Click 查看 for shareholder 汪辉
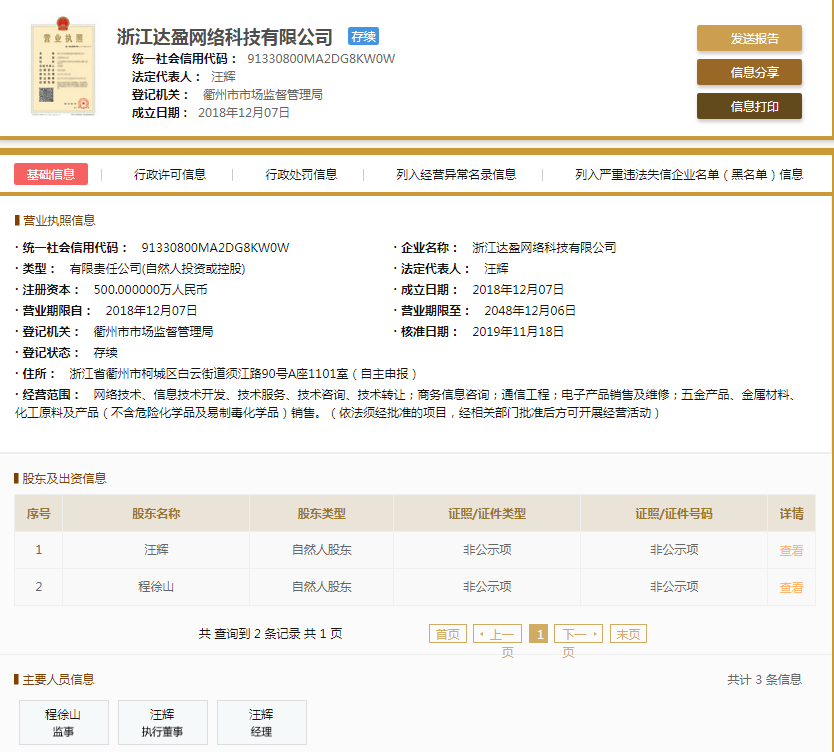Image resolution: width=834 pixels, height=752 pixels. (790, 549)
